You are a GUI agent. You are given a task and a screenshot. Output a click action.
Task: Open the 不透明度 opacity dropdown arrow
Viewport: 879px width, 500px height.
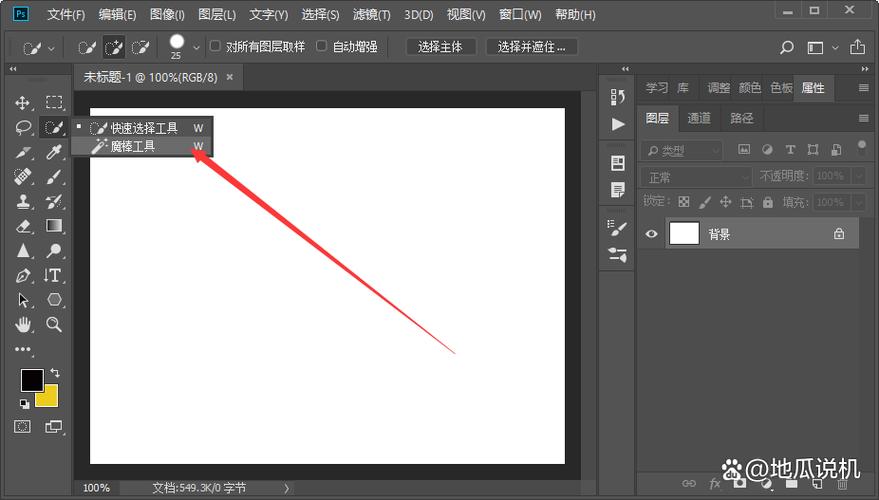pyautogui.click(x=859, y=176)
